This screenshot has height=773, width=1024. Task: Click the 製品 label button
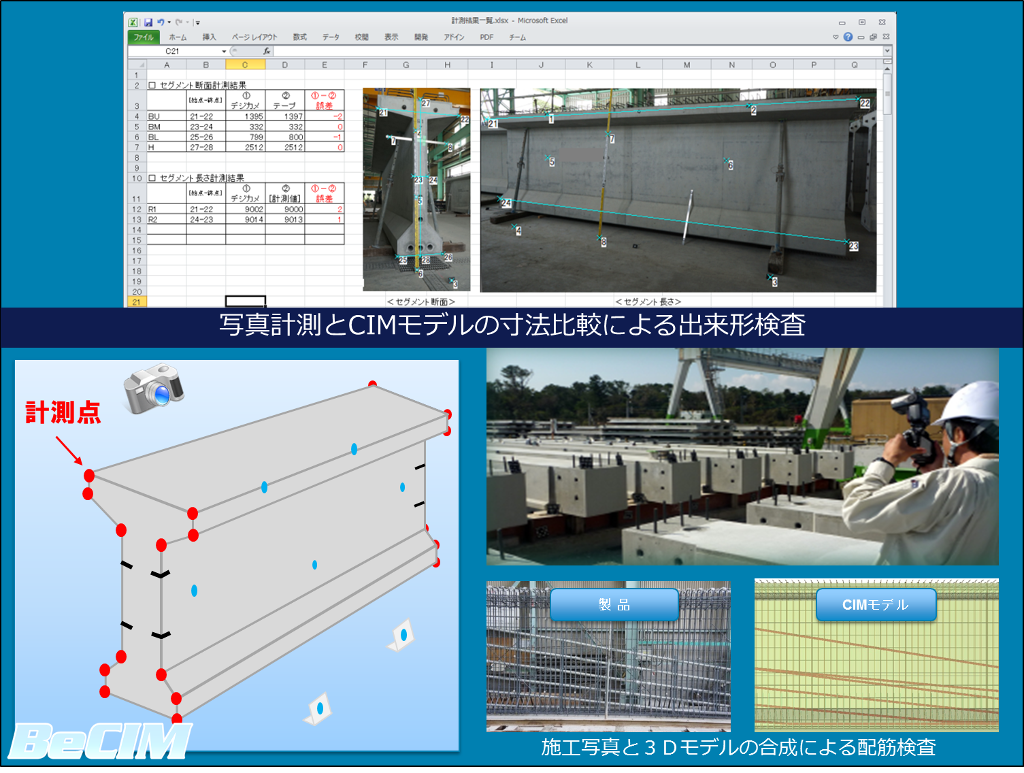[x=613, y=604]
